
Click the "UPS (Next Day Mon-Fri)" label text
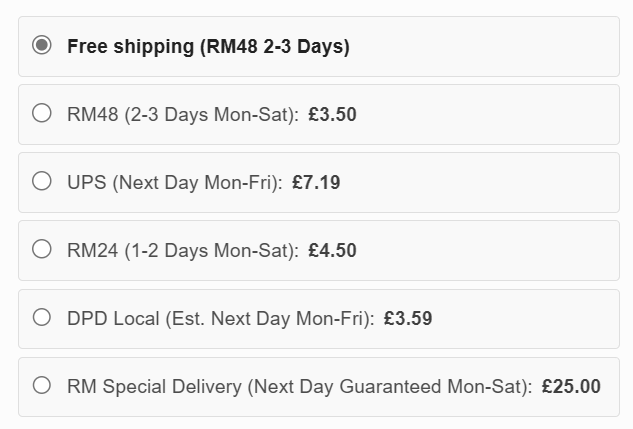(175, 183)
